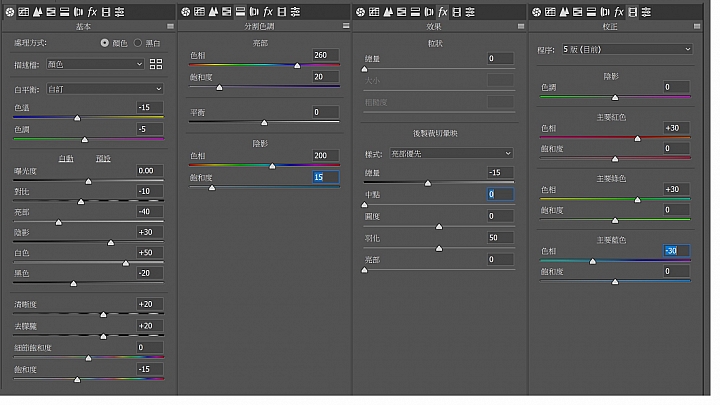The width and height of the screenshot is (720, 405).
Task: Open the 描述檔 profile dropdown
Action: pyautogui.click(x=95, y=64)
